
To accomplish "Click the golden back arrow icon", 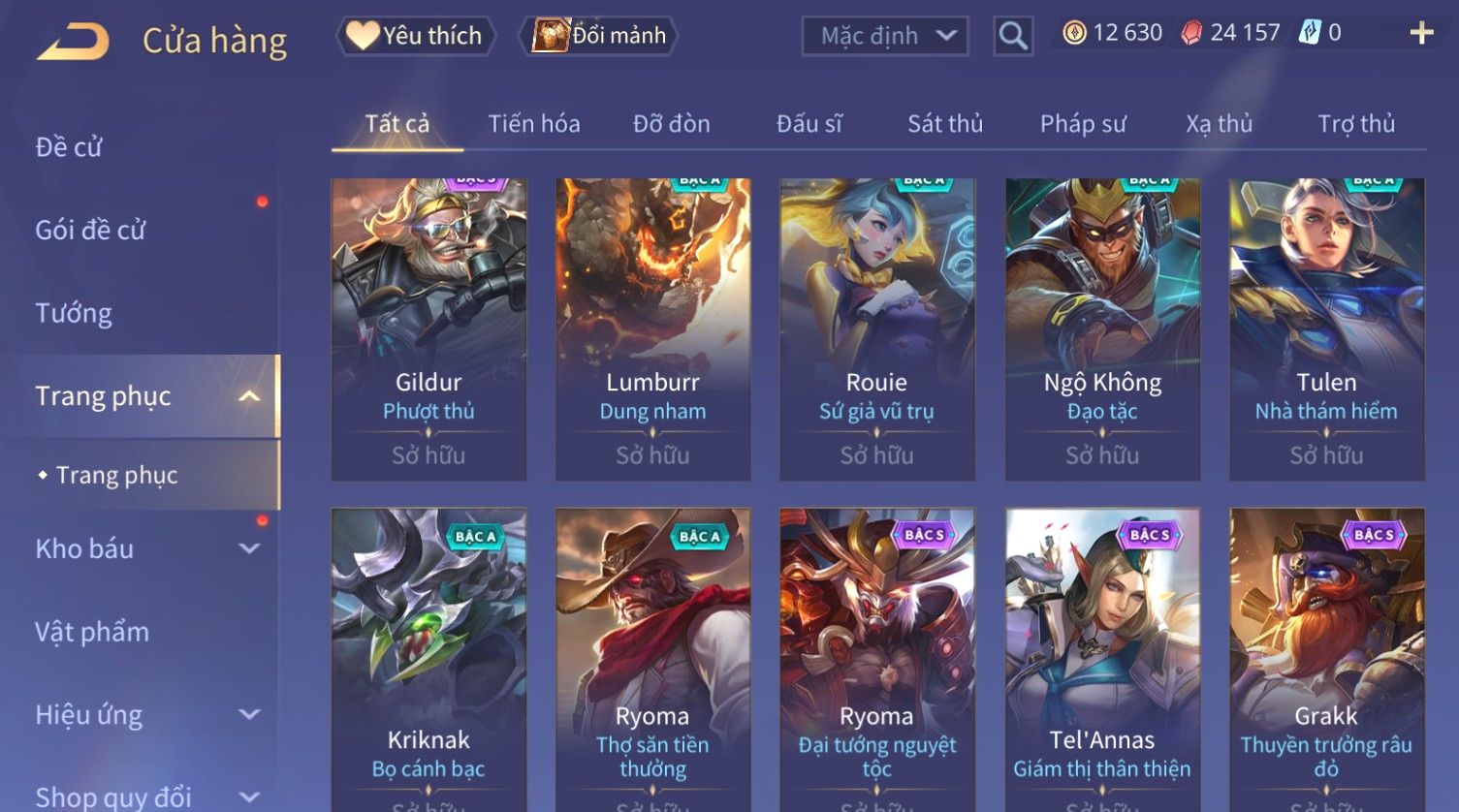I will 74,41.
